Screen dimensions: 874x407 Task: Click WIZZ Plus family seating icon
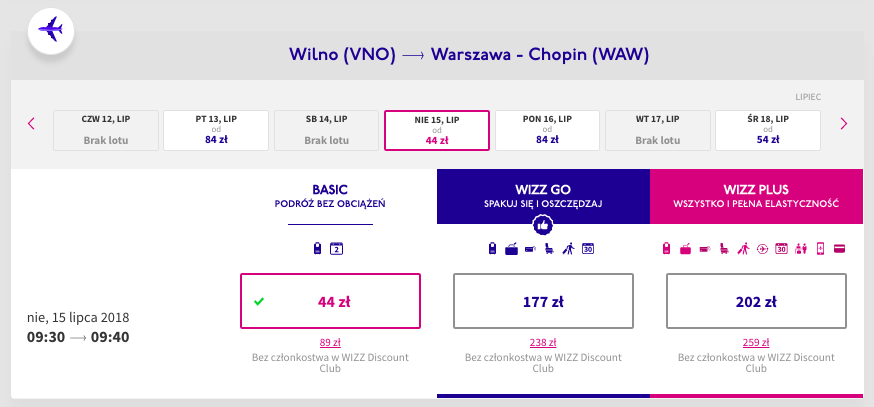[x=800, y=249]
